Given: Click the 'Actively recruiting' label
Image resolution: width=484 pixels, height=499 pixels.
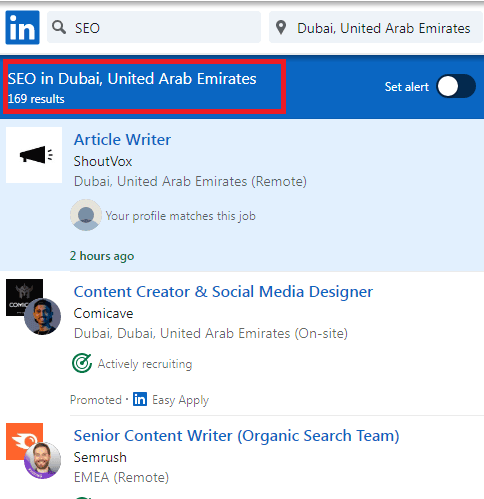Looking at the screenshot, I should pyautogui.click(x=145, y=364).
